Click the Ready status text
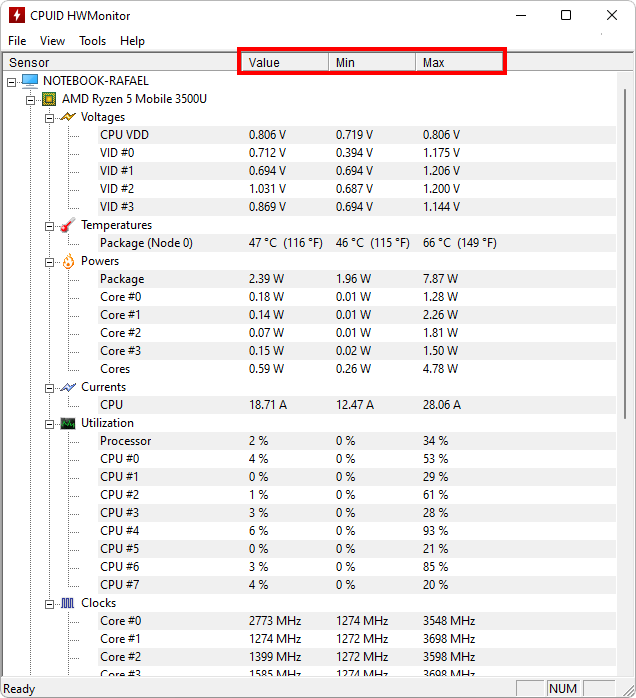This screenshot has height=698, width=636. [x=19, y=689]
